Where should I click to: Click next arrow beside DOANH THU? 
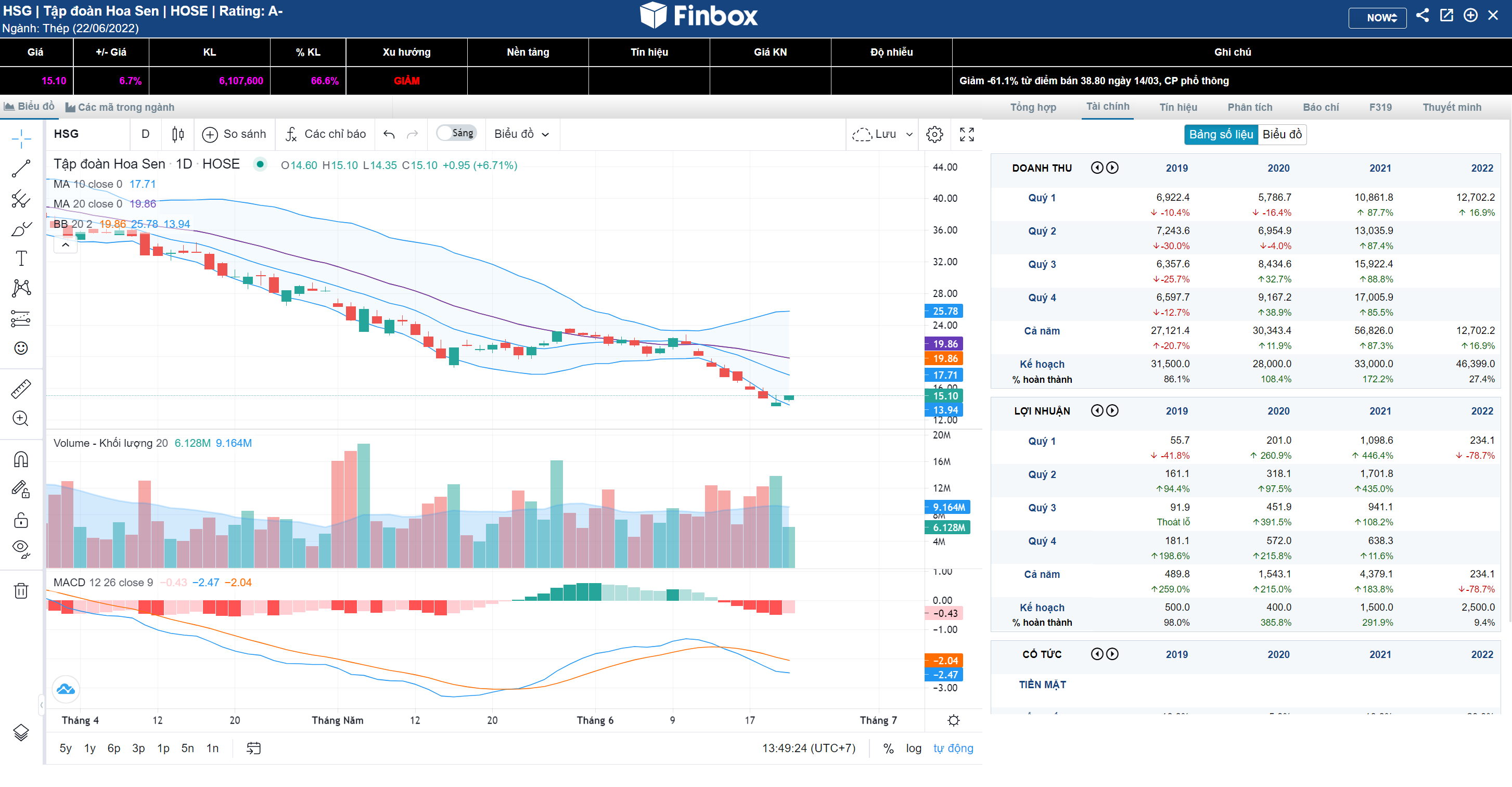coord(1112,168)
